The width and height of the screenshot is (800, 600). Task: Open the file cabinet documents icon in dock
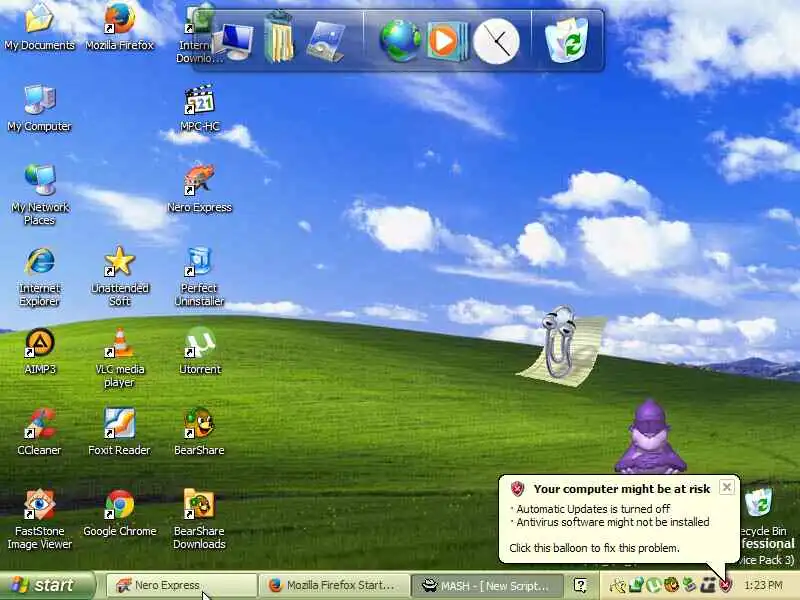point(279,38)
